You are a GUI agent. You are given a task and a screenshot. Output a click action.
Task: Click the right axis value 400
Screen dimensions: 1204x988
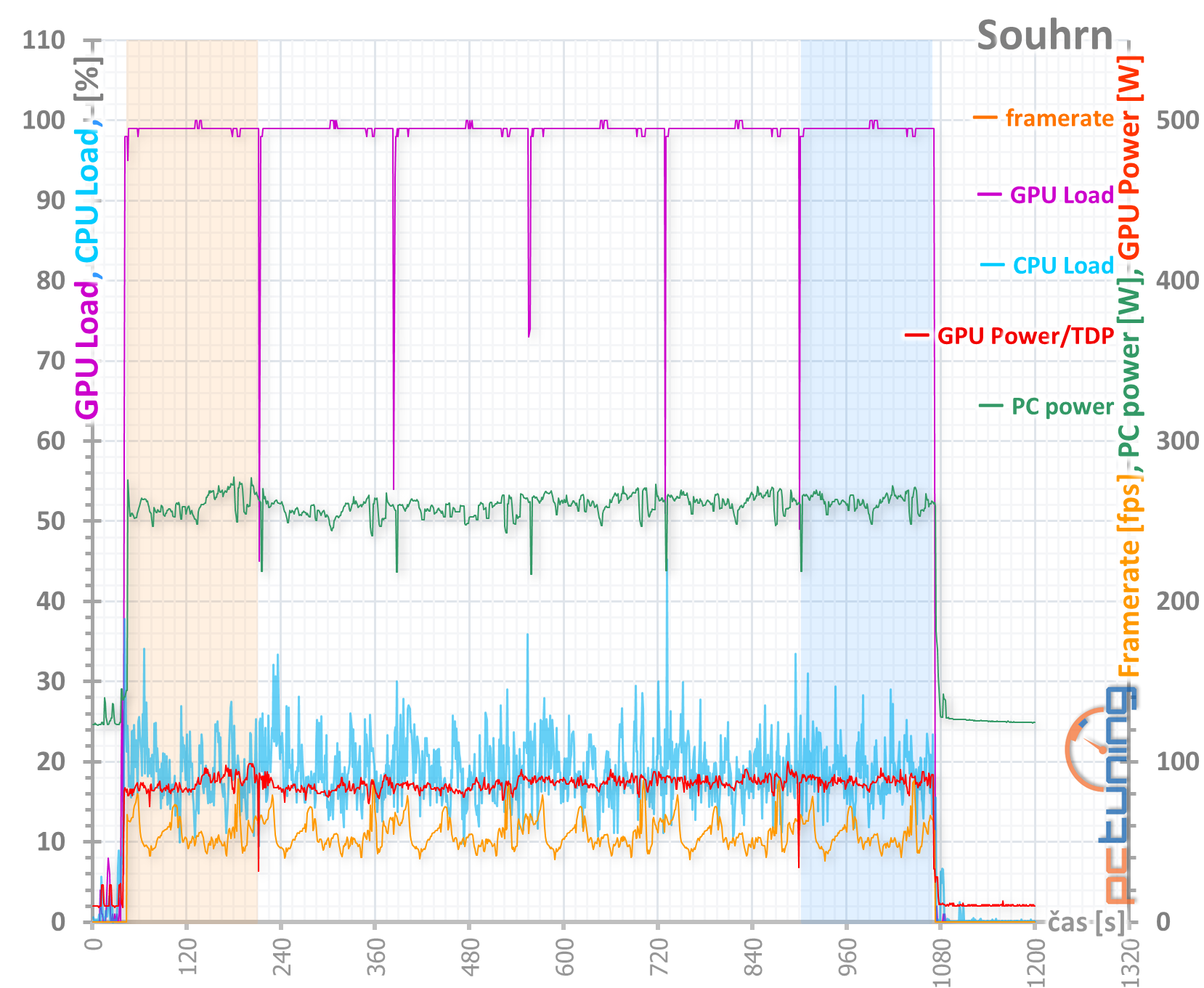coord(1178,280)
